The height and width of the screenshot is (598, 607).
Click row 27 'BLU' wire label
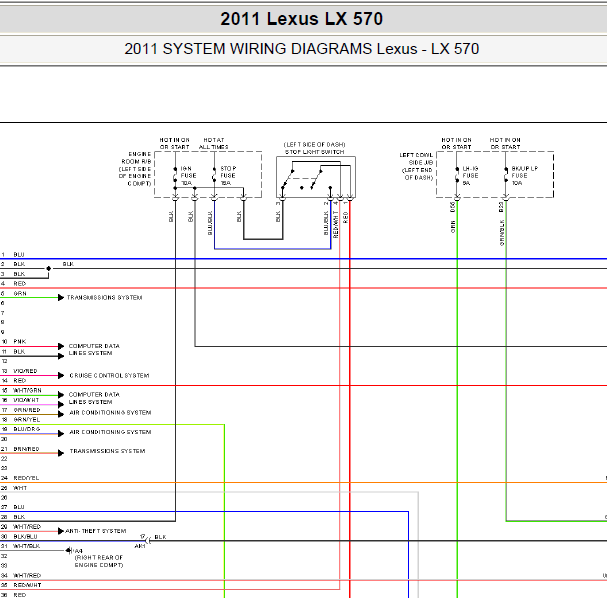(x=19, y=507)
